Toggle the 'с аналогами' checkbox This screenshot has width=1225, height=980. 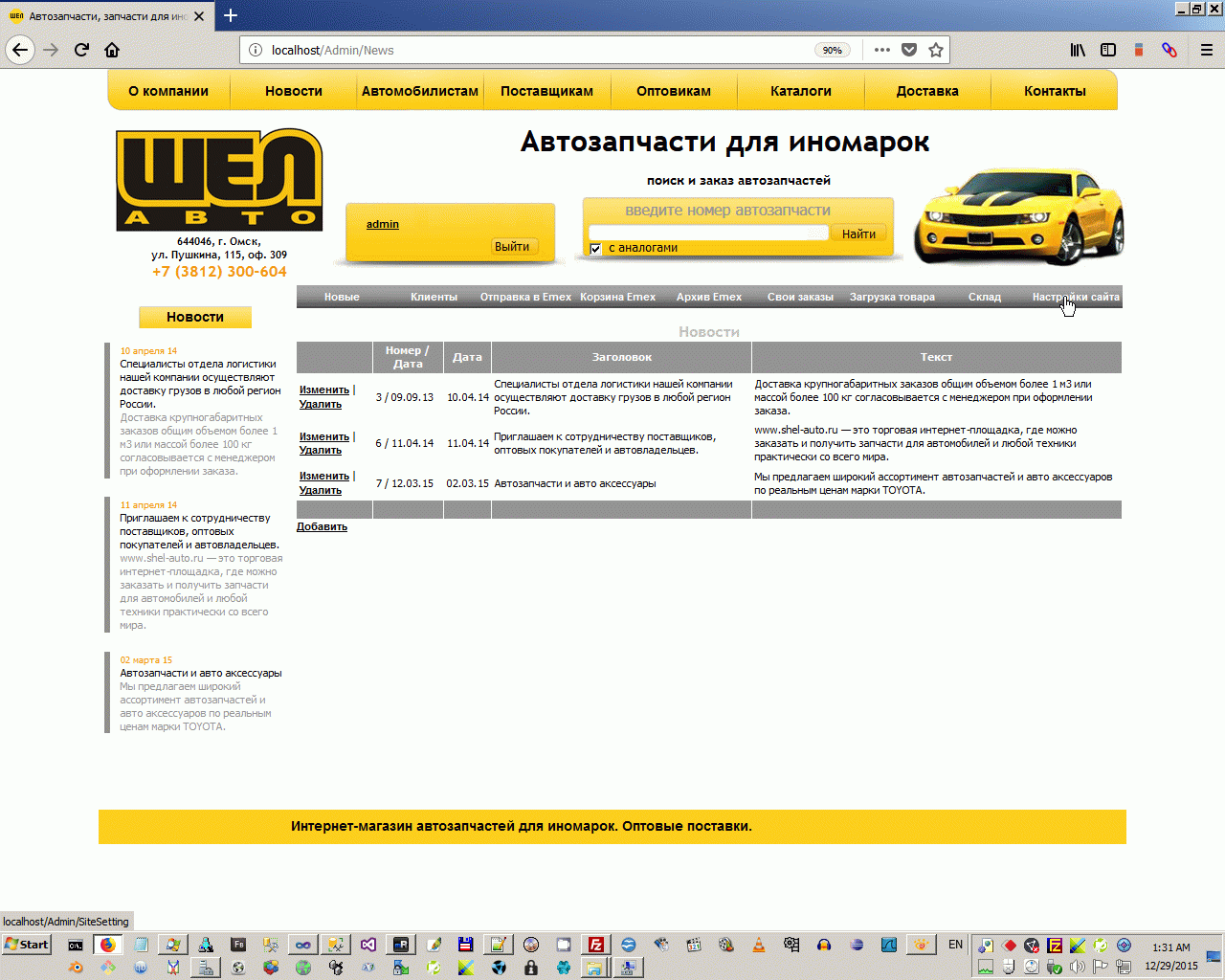click(x=595, y=249)
